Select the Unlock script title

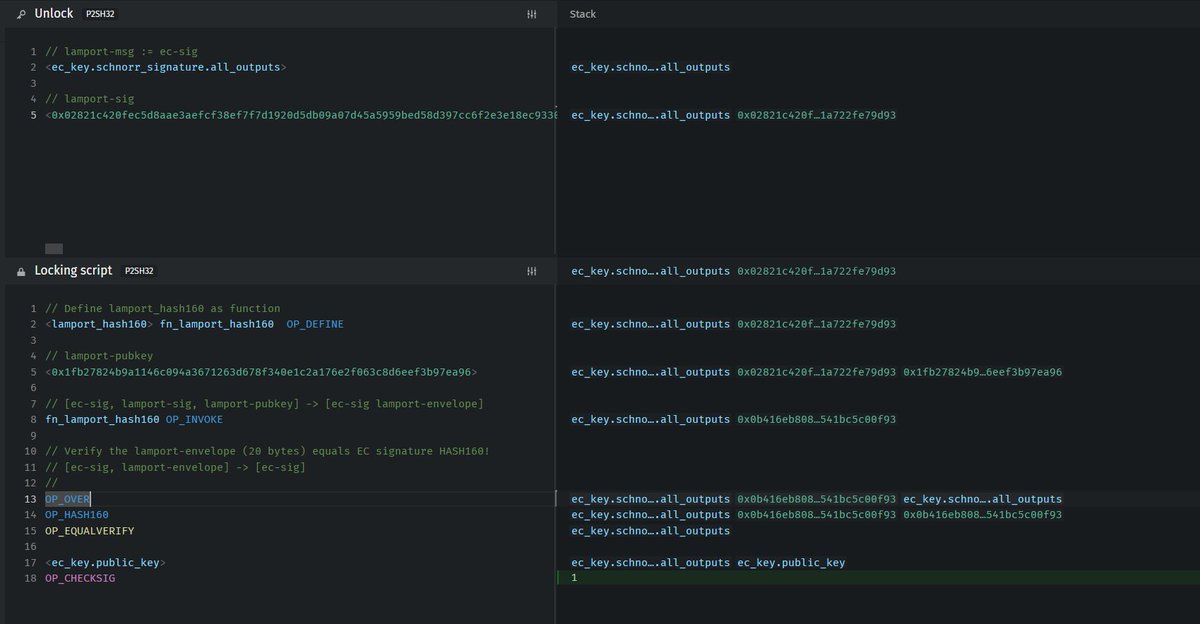coord(54,14)
